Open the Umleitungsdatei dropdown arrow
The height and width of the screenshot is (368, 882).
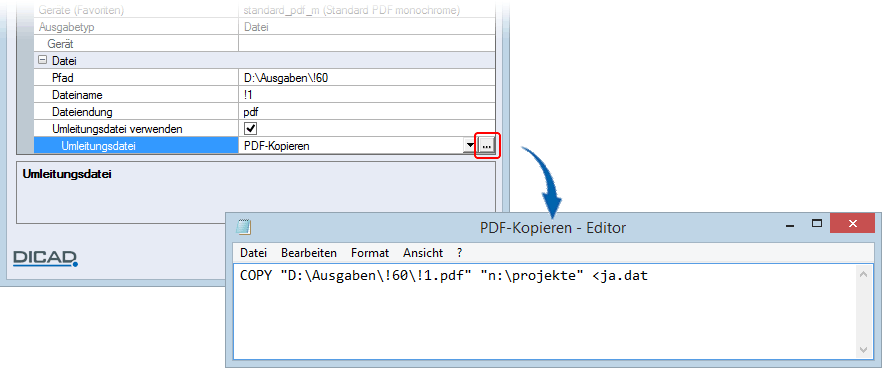tap(469, 146)
